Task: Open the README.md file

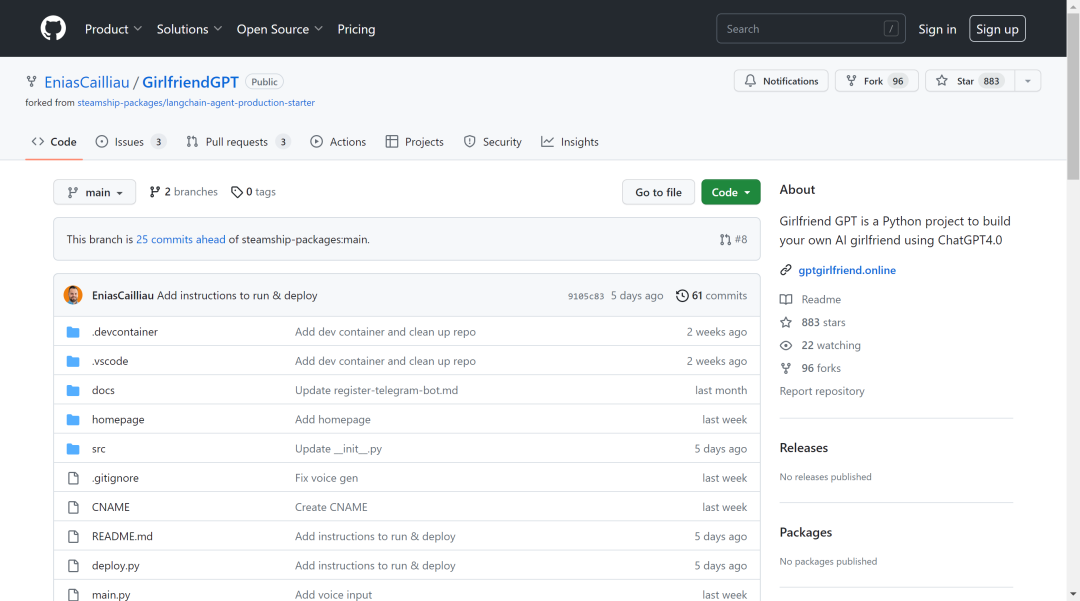Action: tap(122, 536)
